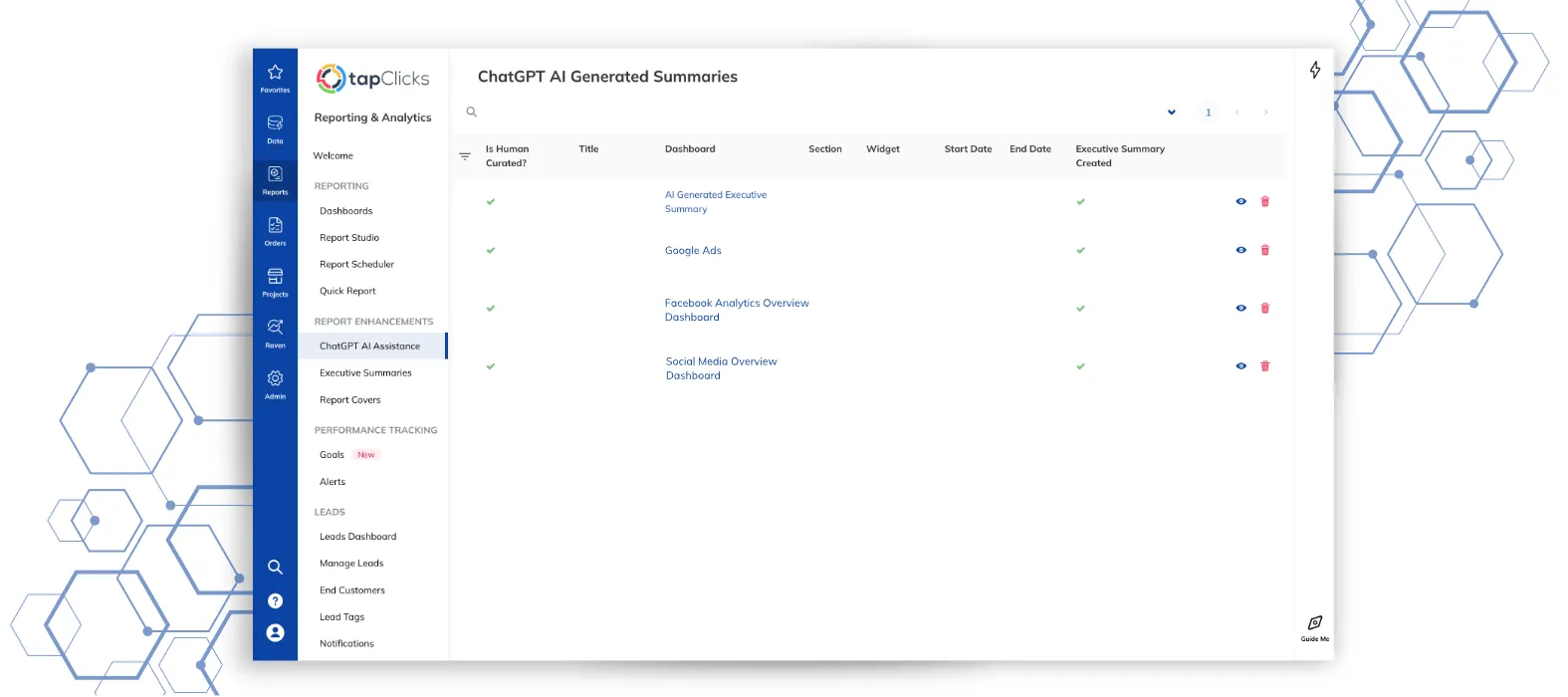Viewport: 1568px width, 697px height.
Task: Delete the Google Ads summary row
Action: tap(1265, 250)
